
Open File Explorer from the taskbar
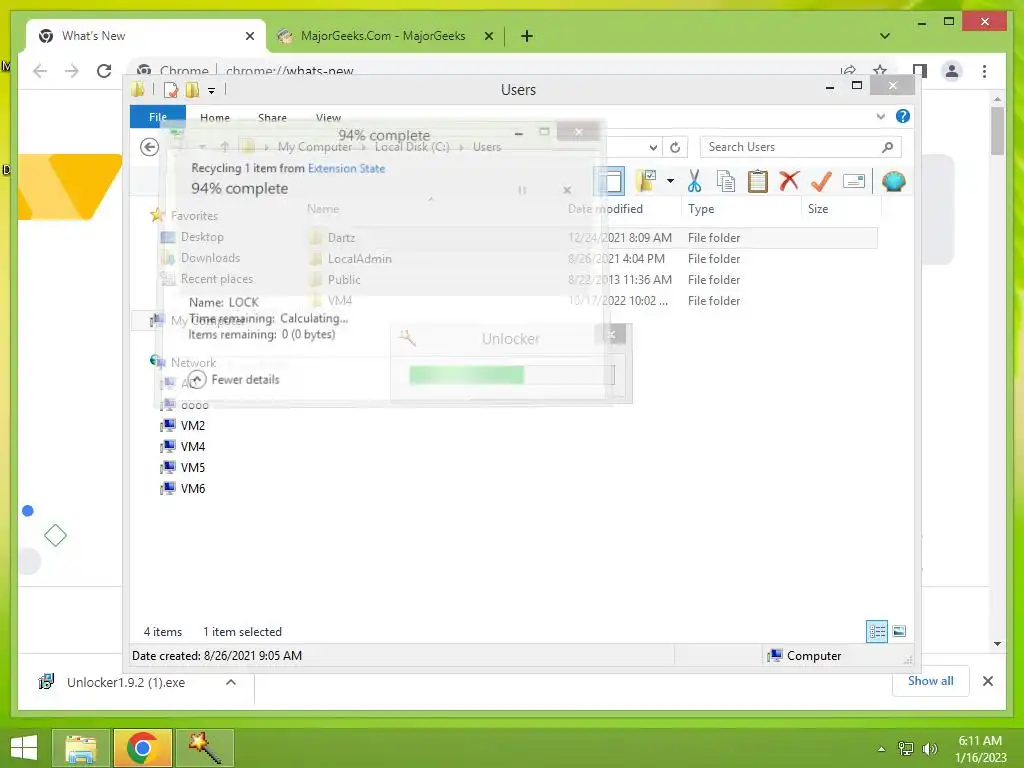[x=80, y=748]
